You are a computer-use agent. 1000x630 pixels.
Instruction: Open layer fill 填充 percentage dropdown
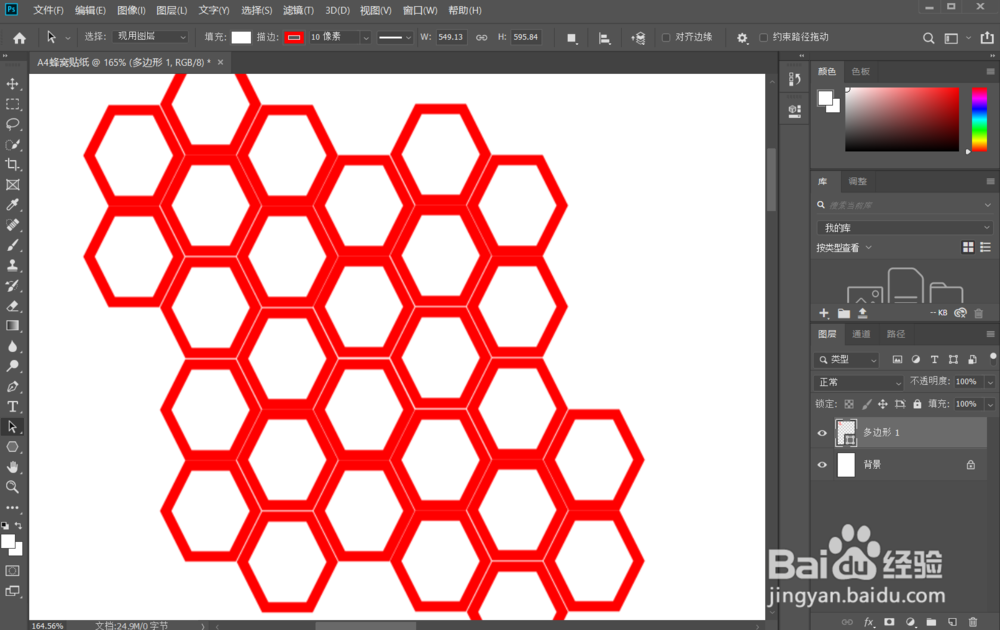990,404
